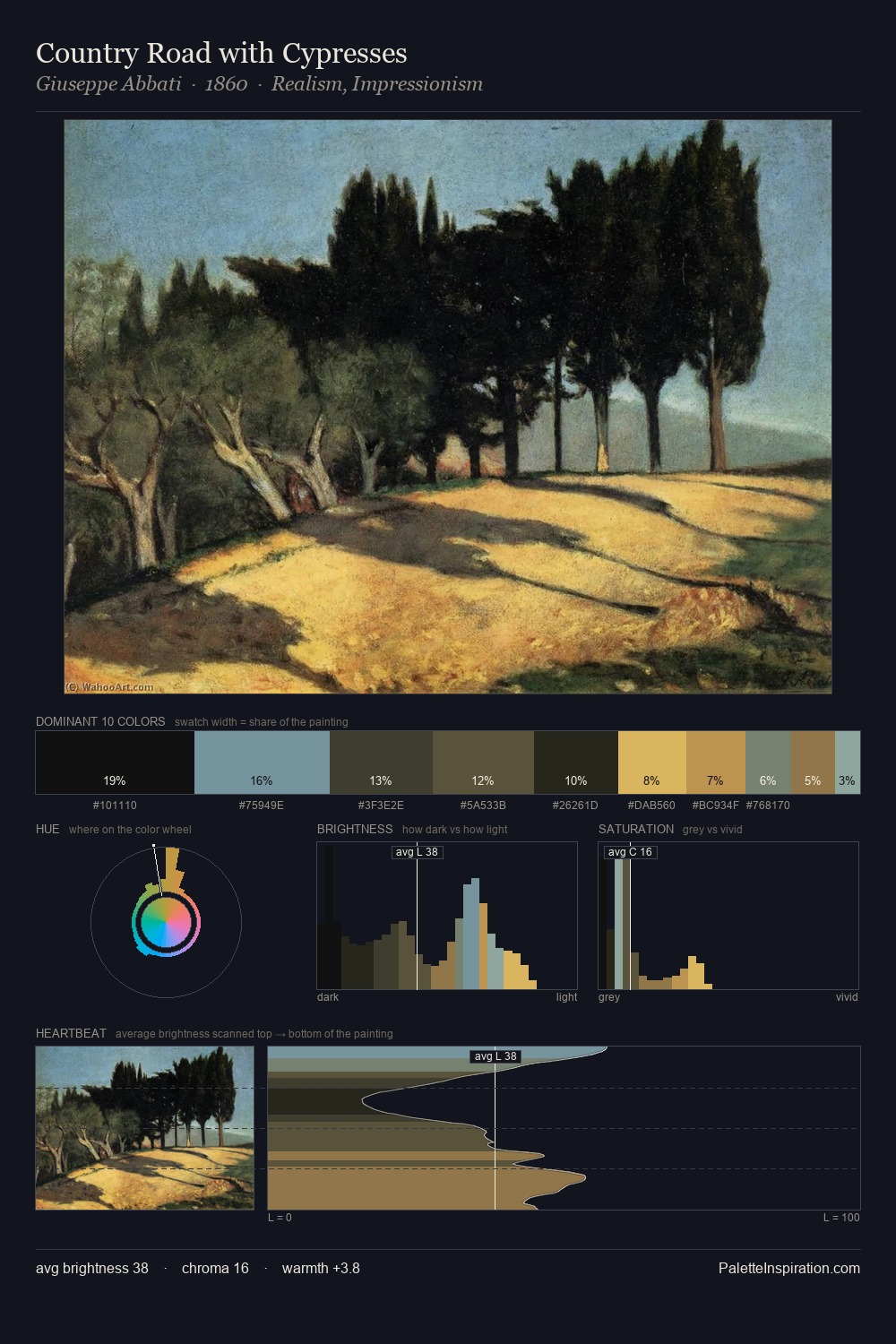The height and width of the screenshot is (1344, 896).
Task: Click the title 'Country Road with Cypresses'
Action: coord(221,53)
